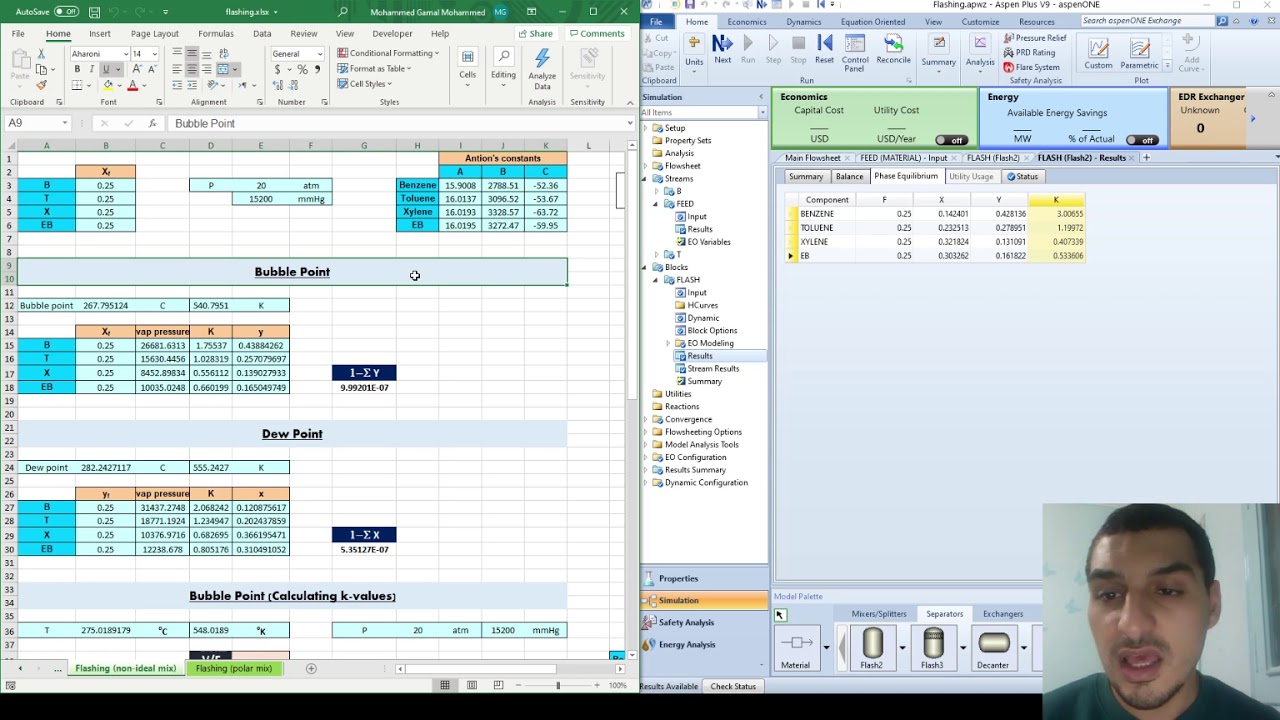Apply bold formatting in Excel

pyautogui.click(x=77, y=69)
